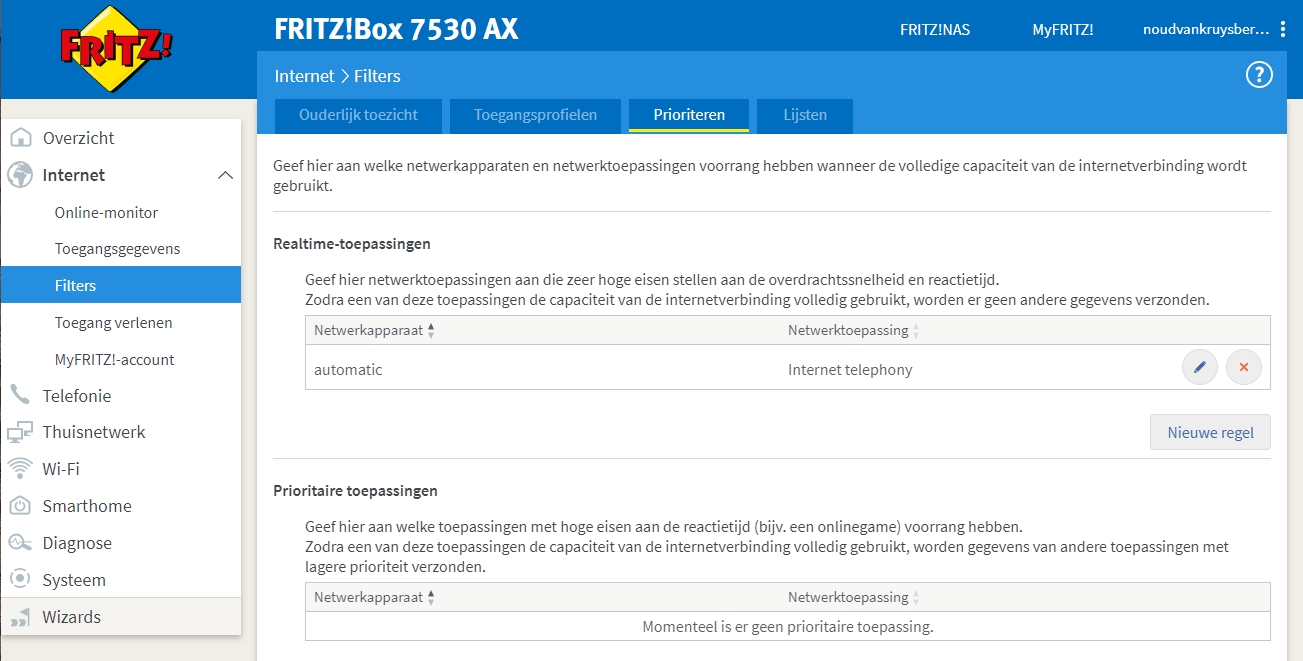This screenshot has width=1303, height=661.
Task: Open the Overzicht home icon in sidebar
Action: point(21,137)
